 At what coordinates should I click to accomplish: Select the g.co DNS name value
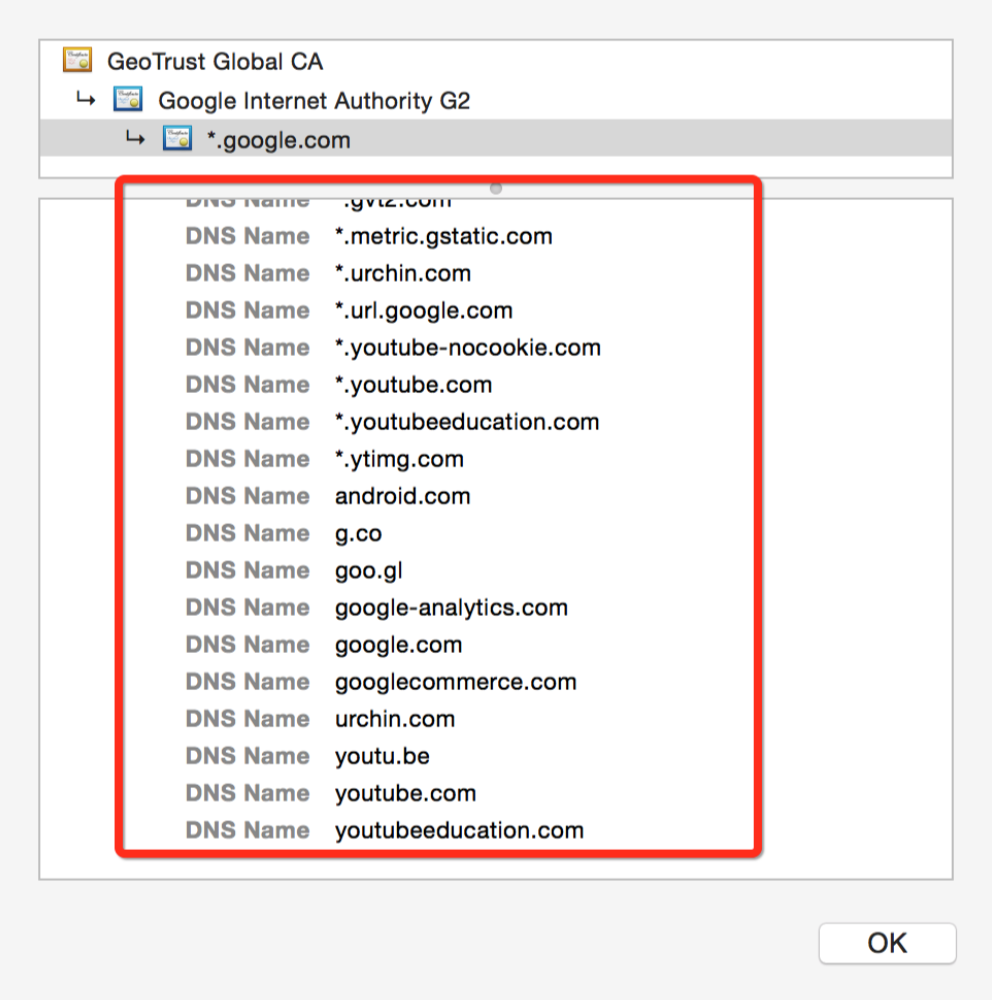pos(358,533)
